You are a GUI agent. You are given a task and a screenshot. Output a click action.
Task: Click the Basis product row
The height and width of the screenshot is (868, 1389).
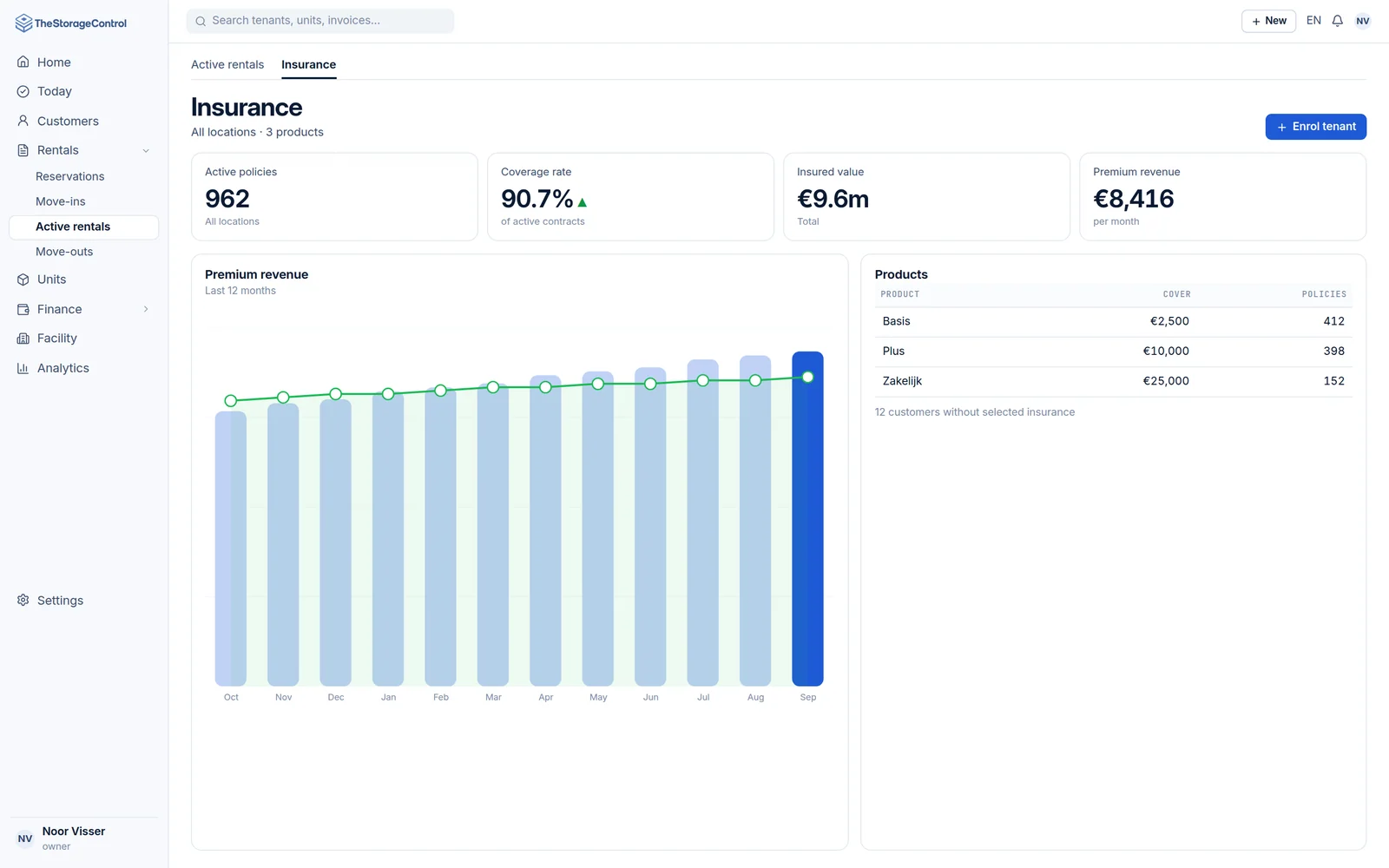point(1113,321)
